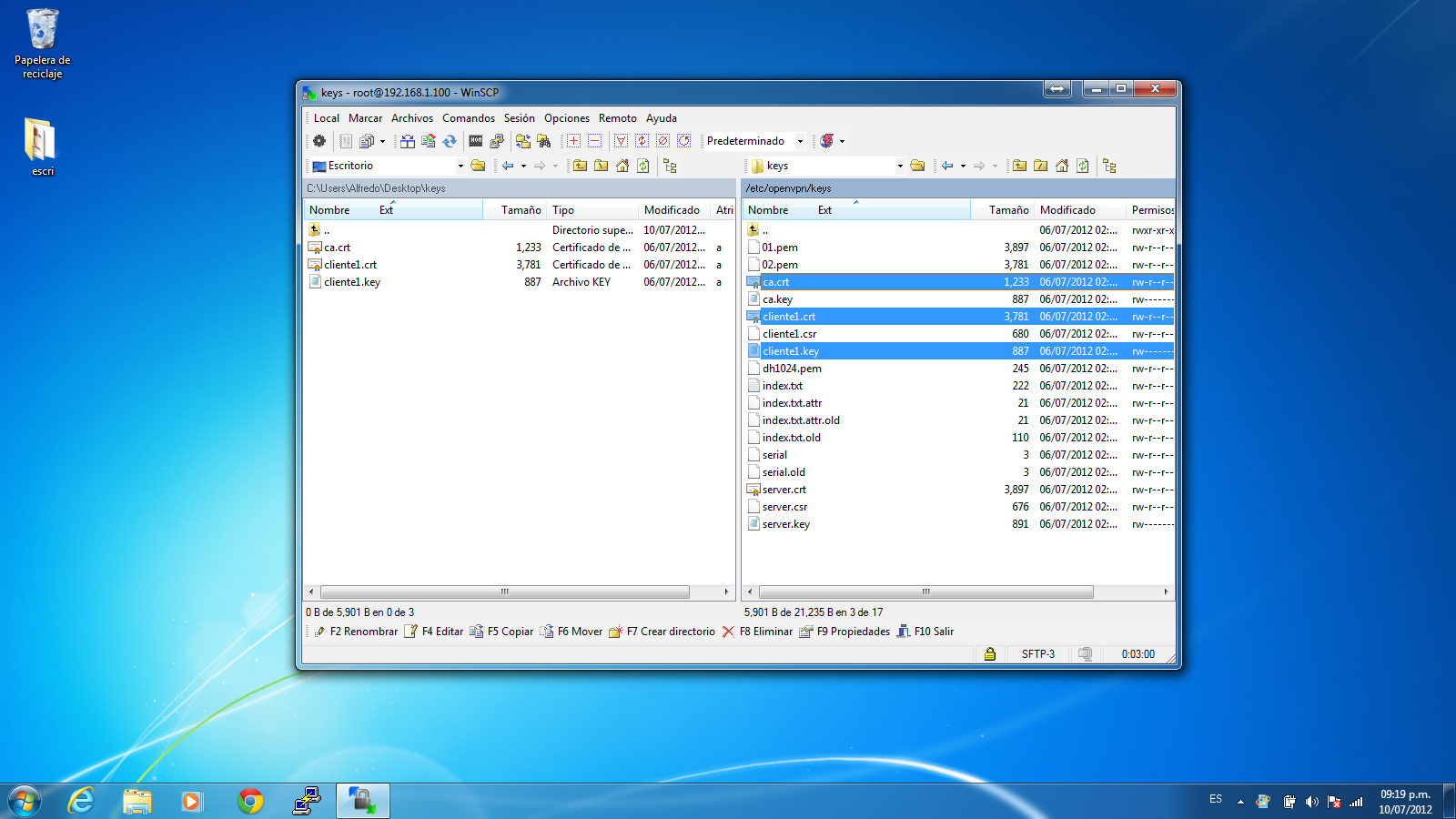Click F8 Eliminar button
This screenshot has width=1456, height=819.
point(757,632)
